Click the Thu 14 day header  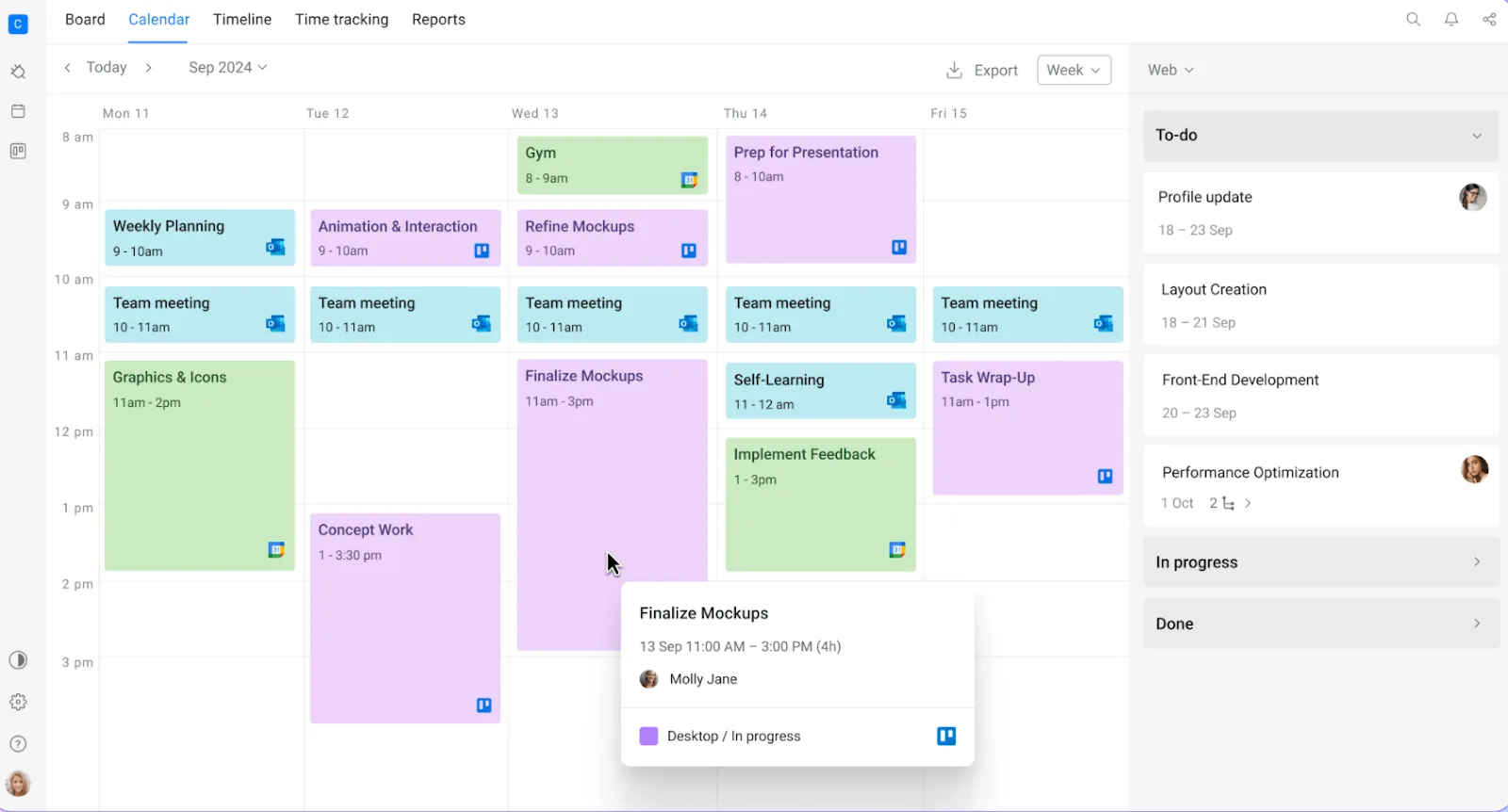click(x=746, y=113)
